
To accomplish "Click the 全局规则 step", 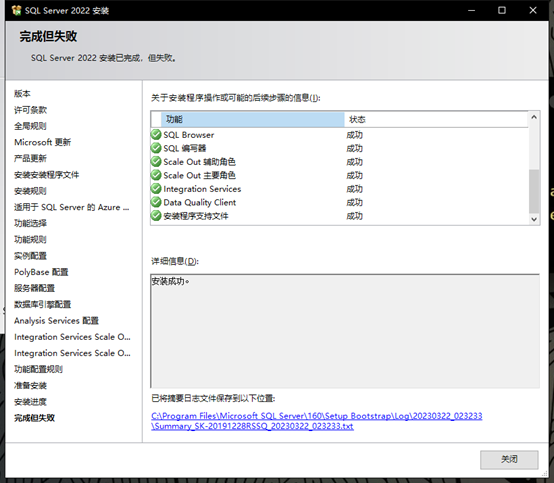I will (x=30, y=126).
